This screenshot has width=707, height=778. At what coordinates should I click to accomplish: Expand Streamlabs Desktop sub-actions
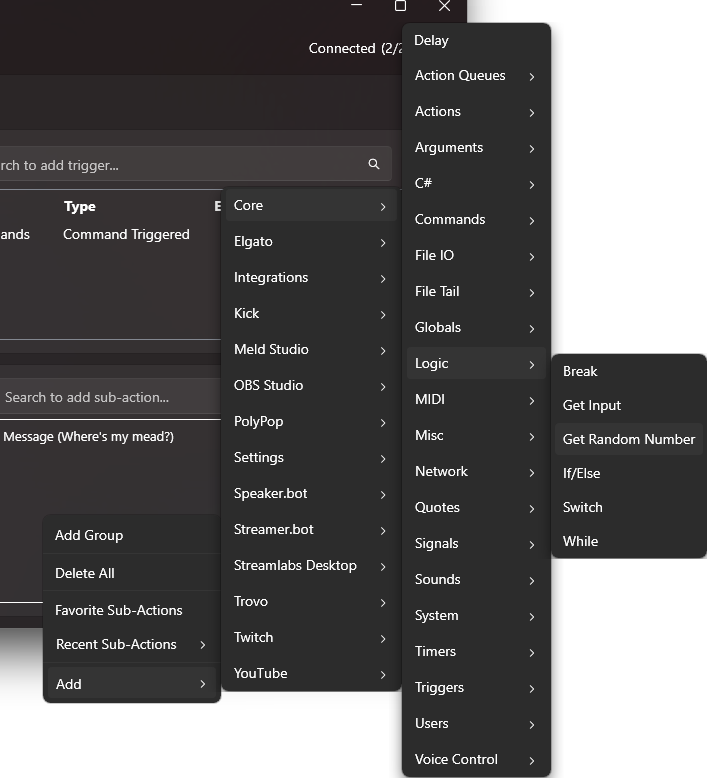311,565
